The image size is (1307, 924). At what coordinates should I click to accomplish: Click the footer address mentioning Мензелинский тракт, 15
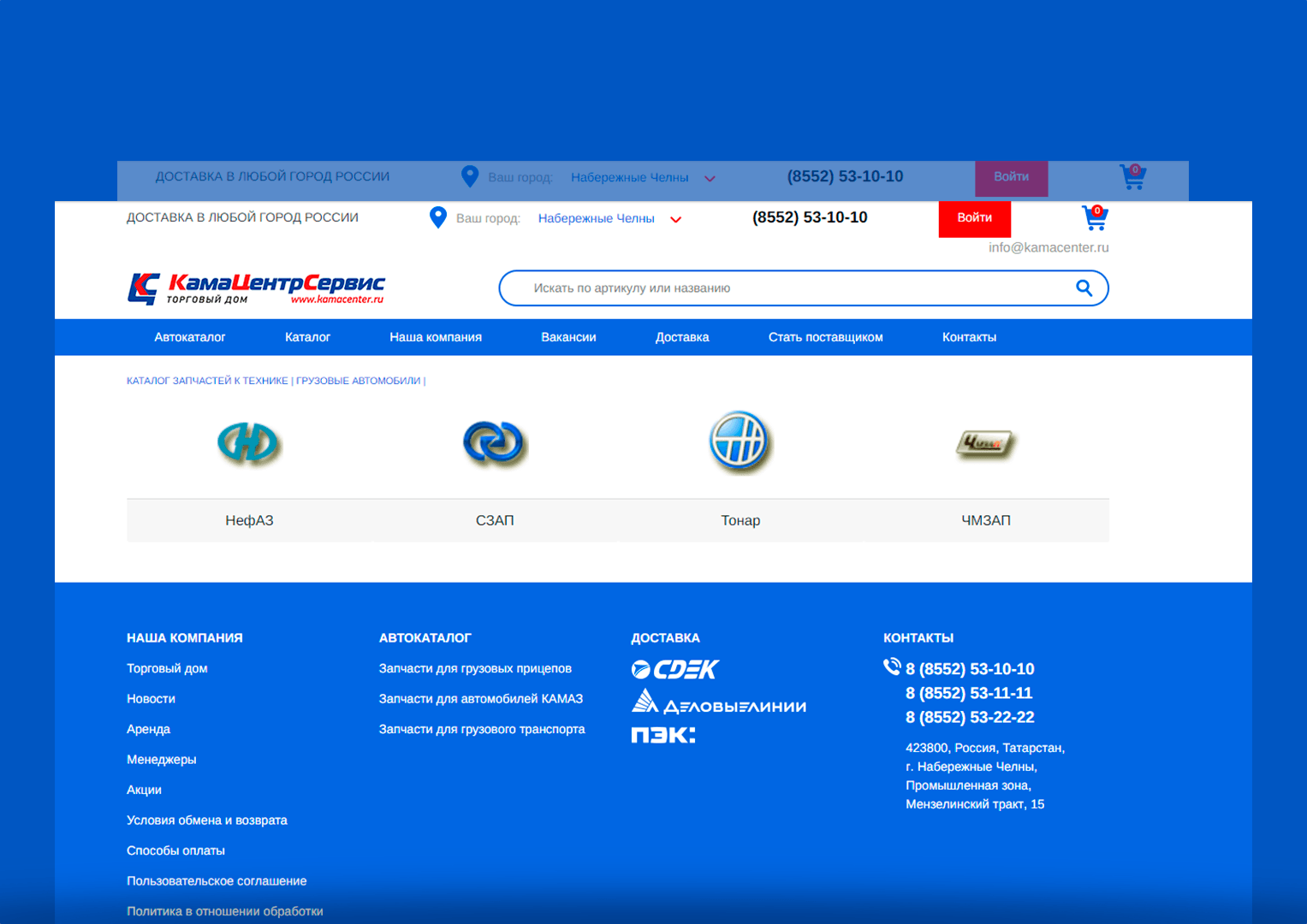[985, 776]
